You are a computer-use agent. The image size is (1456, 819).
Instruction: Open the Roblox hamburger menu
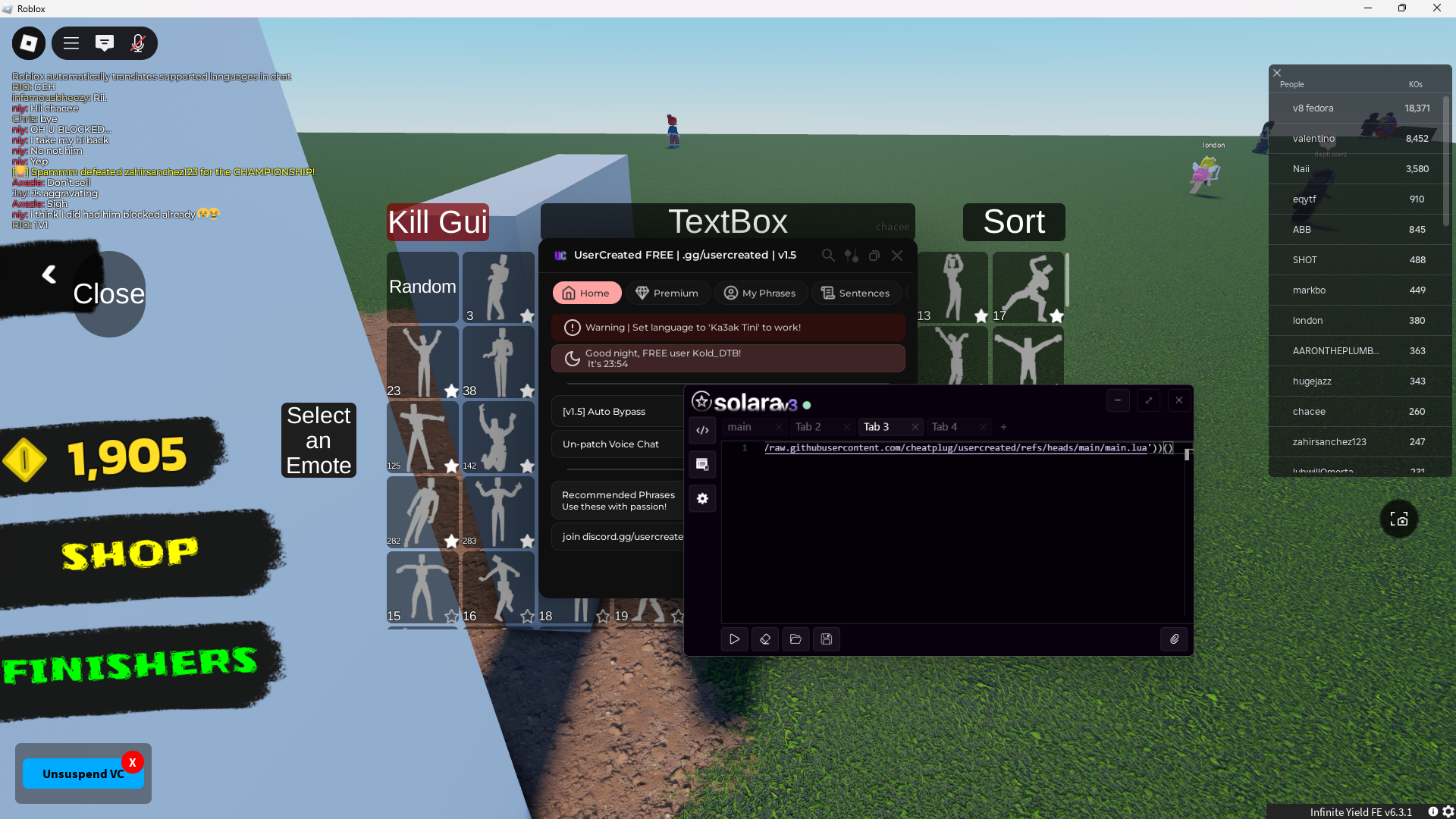[71, 43]
